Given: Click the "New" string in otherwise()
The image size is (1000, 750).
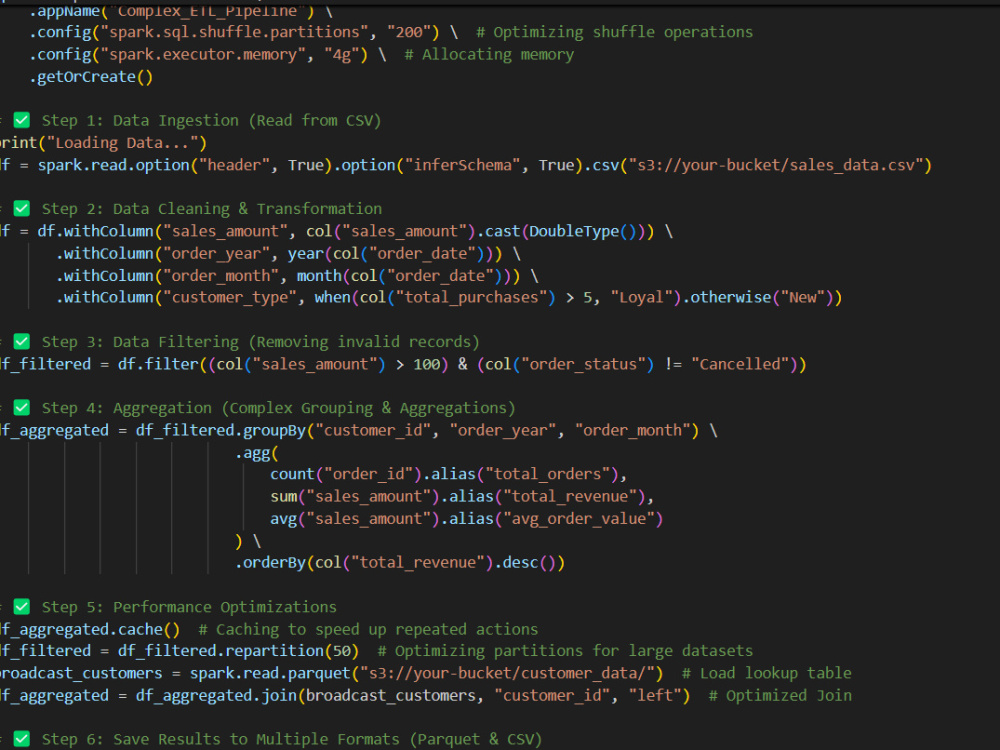Looking at the screenshot, I should pyautogui.click(x=802, y=297).
